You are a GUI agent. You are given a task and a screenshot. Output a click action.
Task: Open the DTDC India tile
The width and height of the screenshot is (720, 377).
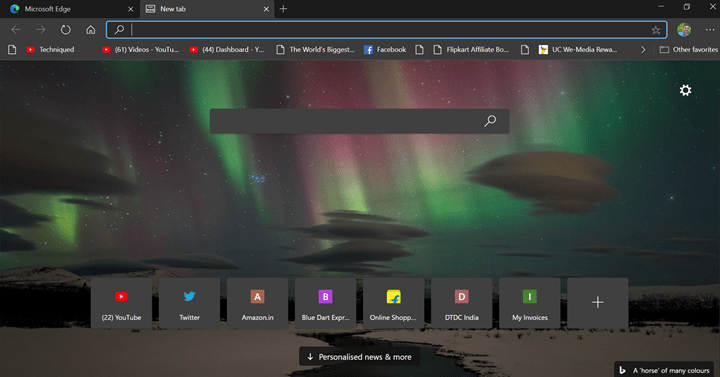[461, 303]
